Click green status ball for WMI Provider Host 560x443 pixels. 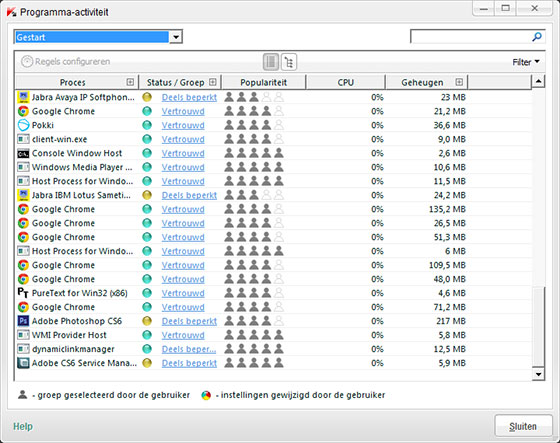(x=147, y=335)
